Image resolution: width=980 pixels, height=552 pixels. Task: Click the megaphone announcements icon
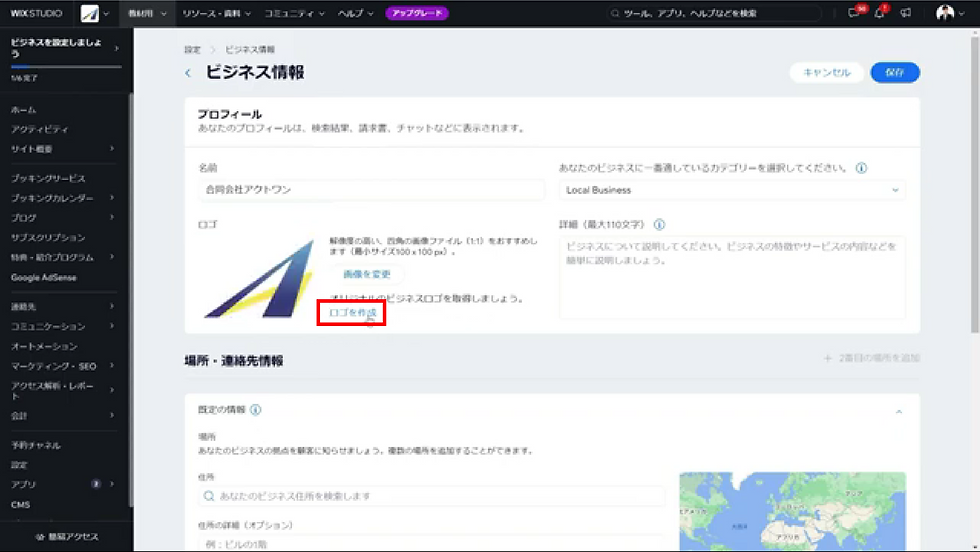[906, 13]
